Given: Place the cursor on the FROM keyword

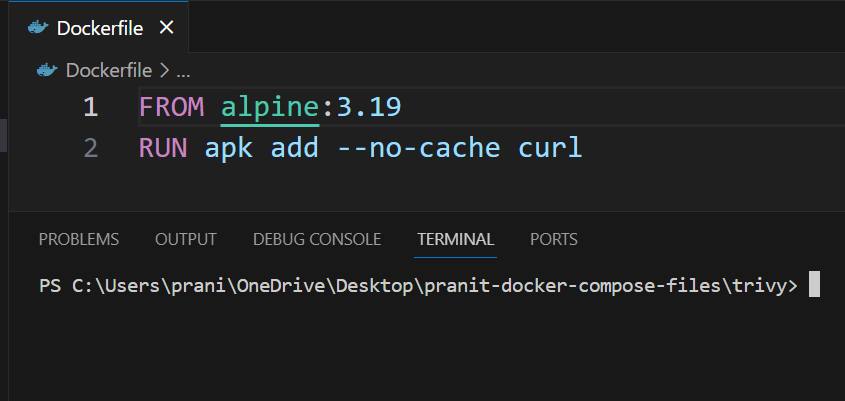Looking at the screenshot, I should pyautogui.click(x=171, y=106).
